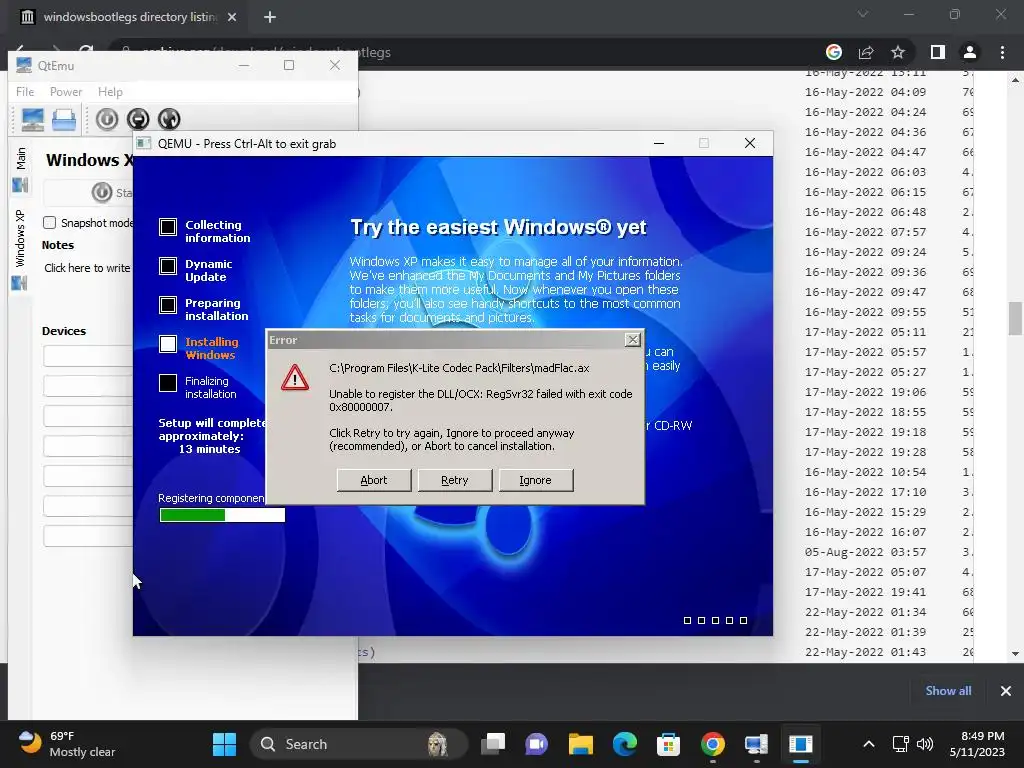Open the Power menu in QtEmu

(x=66, y=92)
